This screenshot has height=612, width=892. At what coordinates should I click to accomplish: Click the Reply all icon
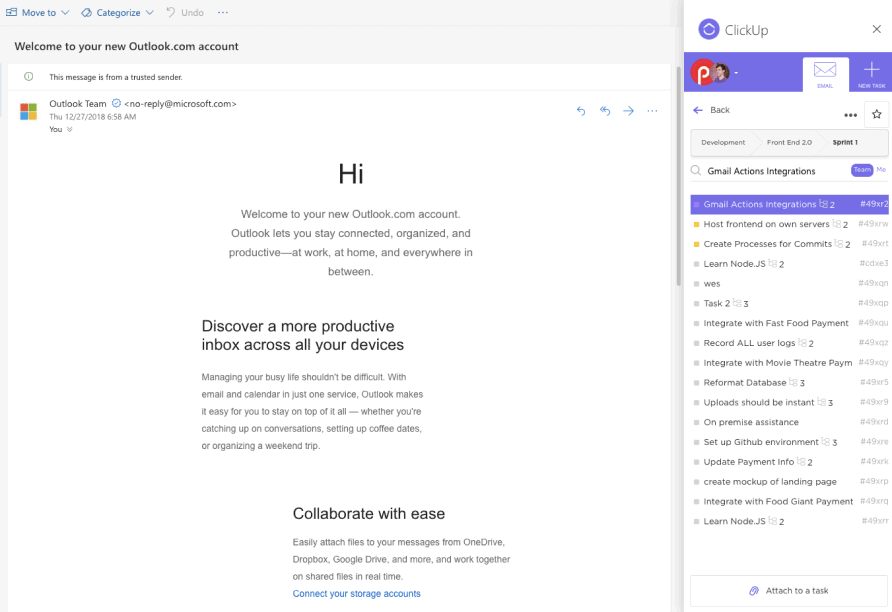pyautogui.click(x=605, y=111)
